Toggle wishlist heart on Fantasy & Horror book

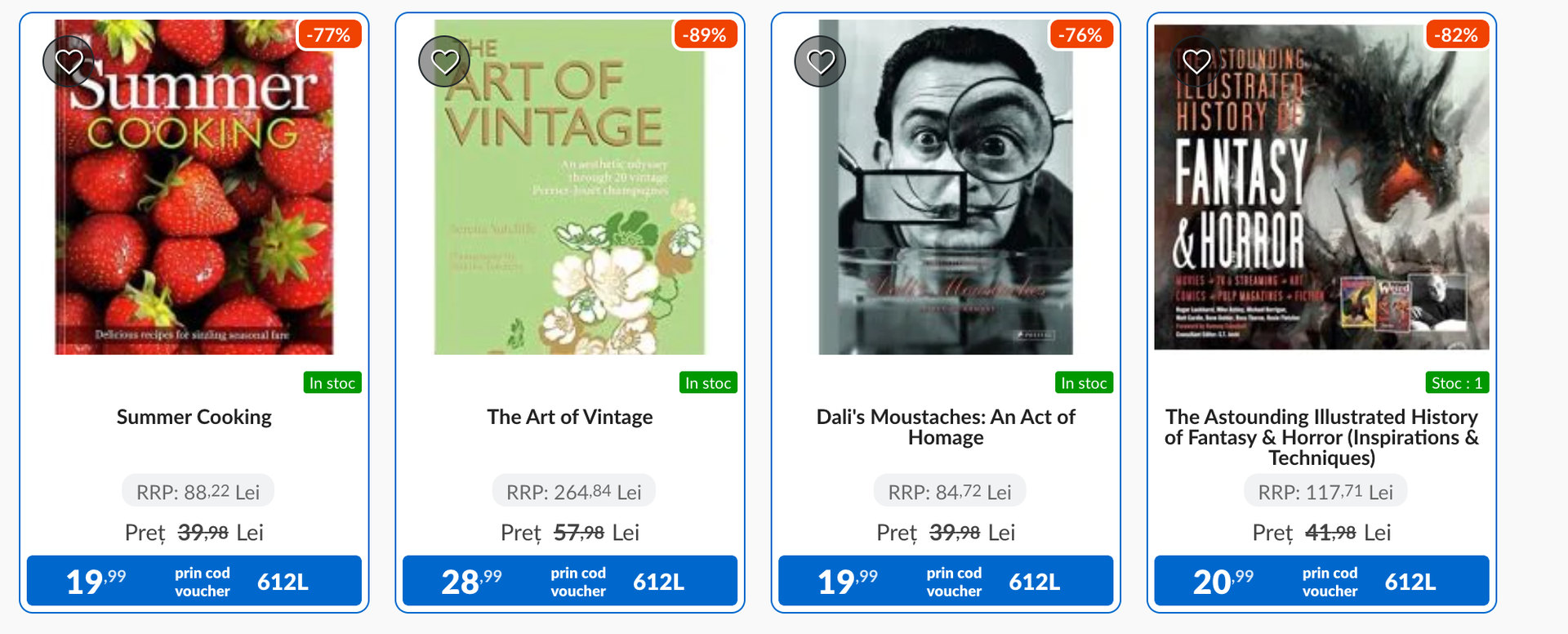tap(1196, 61)
